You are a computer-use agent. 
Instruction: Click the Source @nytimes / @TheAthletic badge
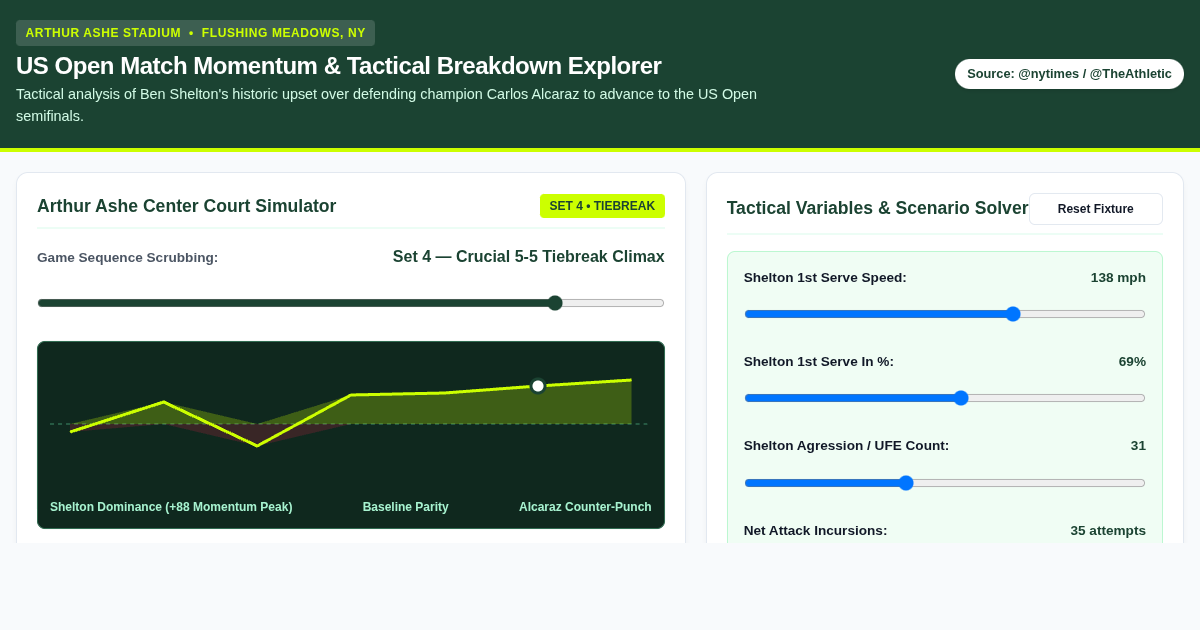pos(1069,74)
